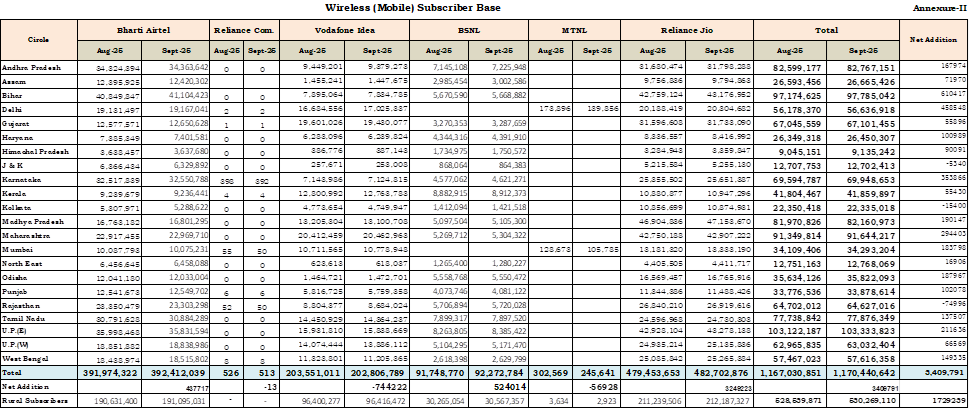The image size is (969, 409).
Task: Select the BSNL column header
Action: pos(469,31)
